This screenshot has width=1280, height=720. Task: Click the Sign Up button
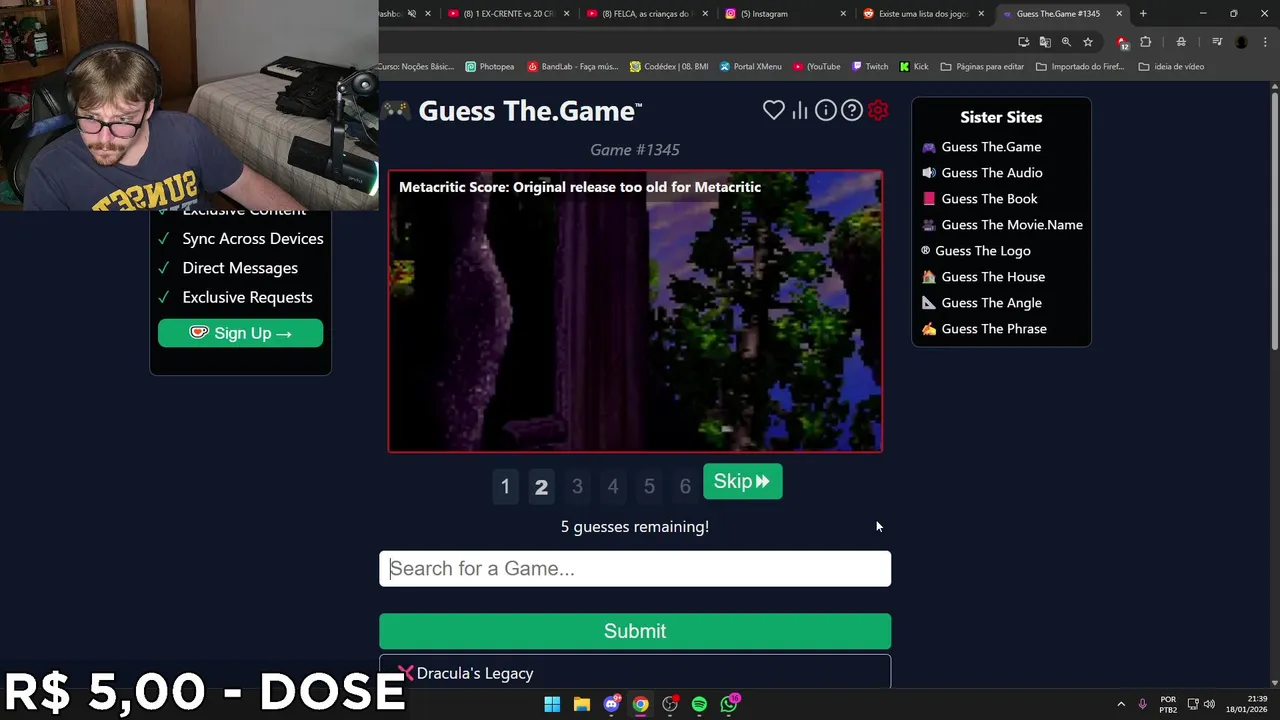pos(240,333)
